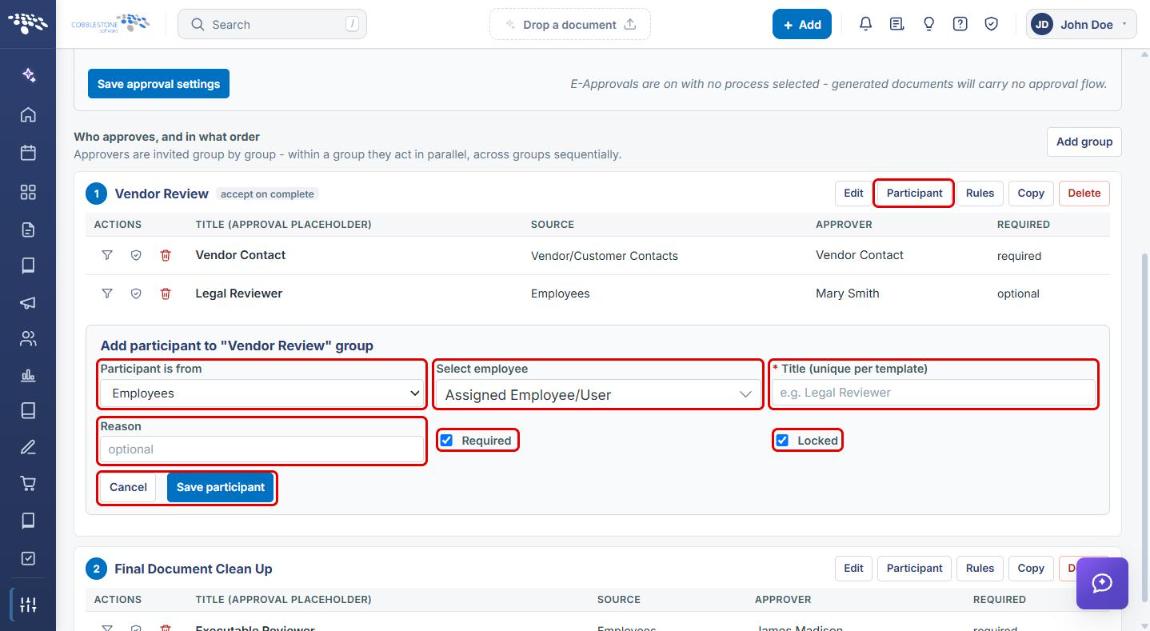This screenshot has height=631, width=1150.
Task: Click Edit for Vendor Review group
Action: (x=853, y=193)
